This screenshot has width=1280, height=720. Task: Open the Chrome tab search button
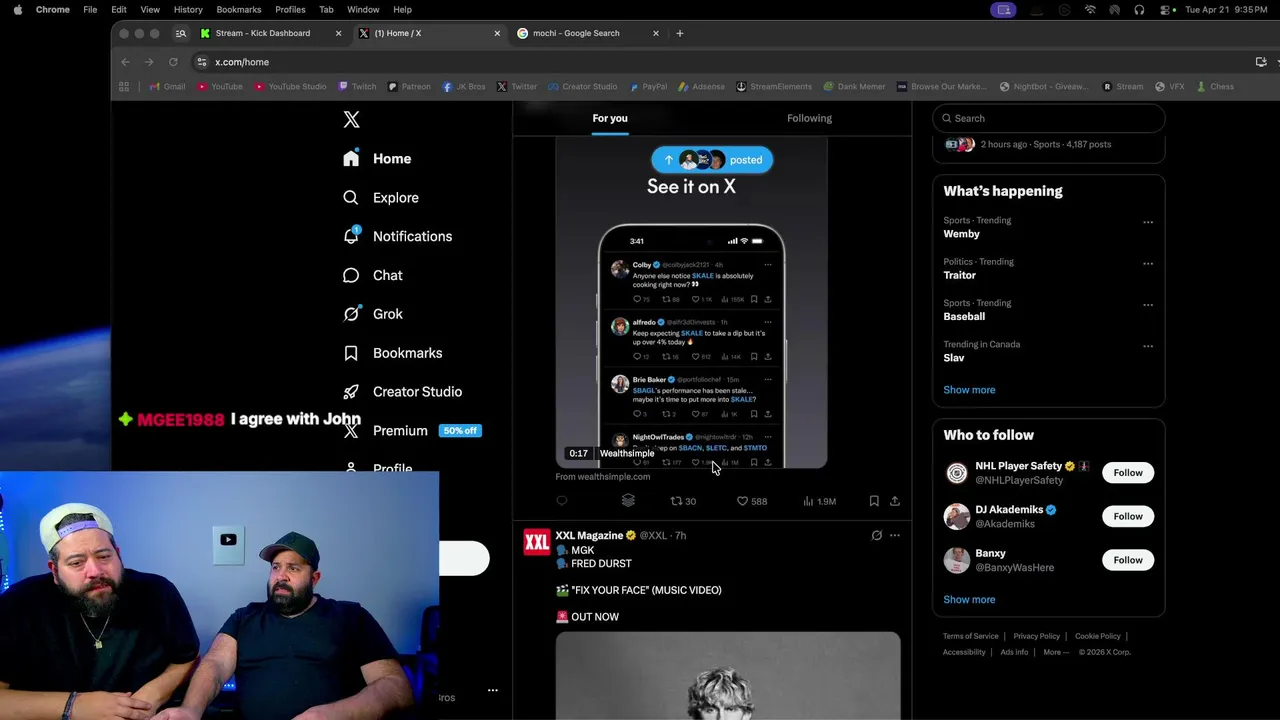[x=181, y=33]
